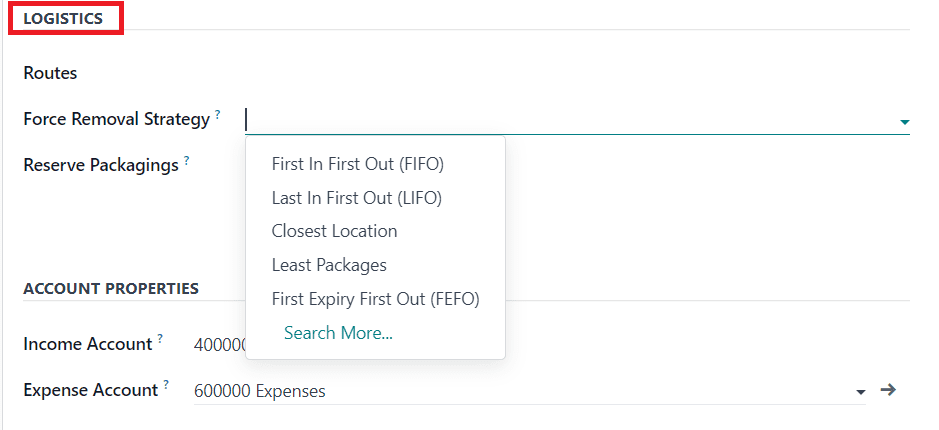939x430 pixels.
Task: Click the 600000 Expenses account field
Action: point(520,391)
